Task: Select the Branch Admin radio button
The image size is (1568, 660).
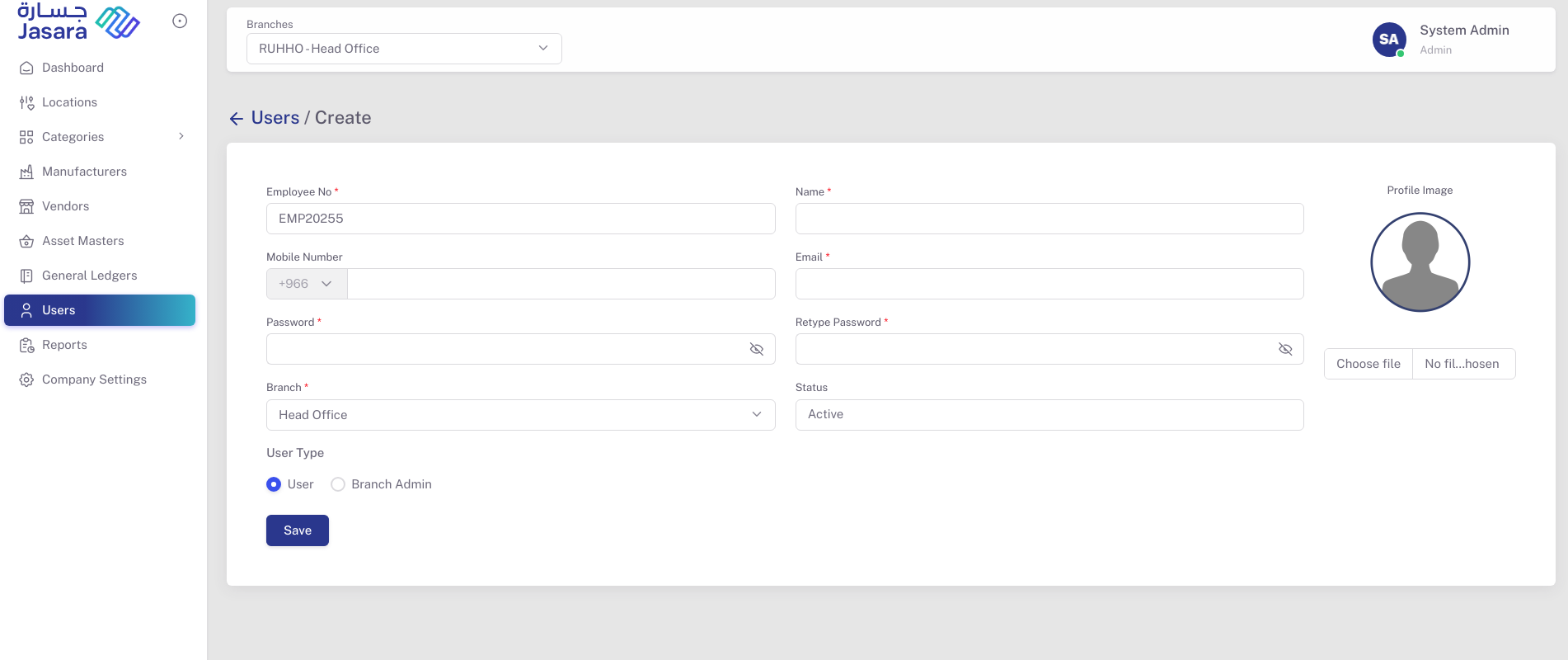Action: (338, 484)
